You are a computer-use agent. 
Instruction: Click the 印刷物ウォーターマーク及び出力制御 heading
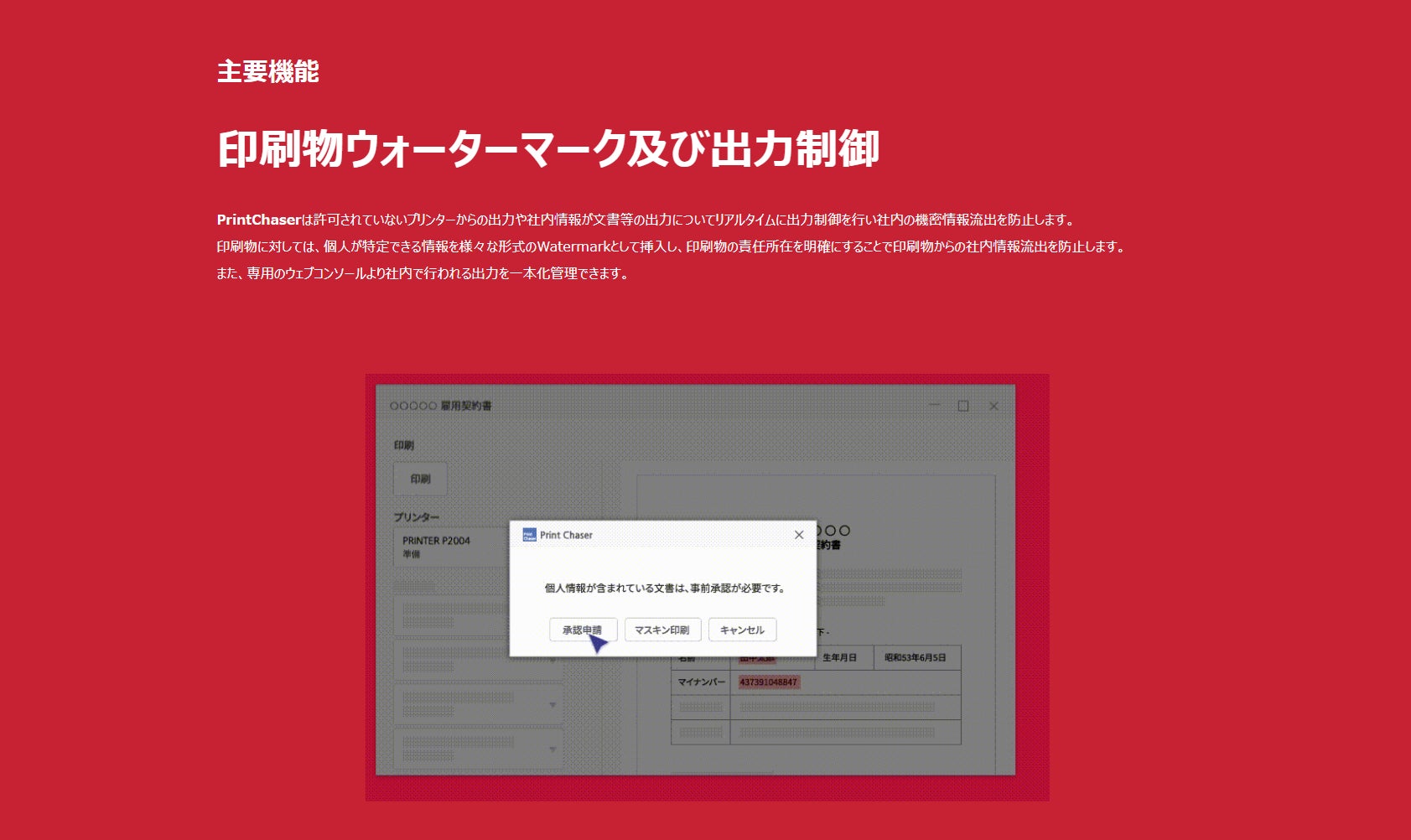tap(548, 149)
